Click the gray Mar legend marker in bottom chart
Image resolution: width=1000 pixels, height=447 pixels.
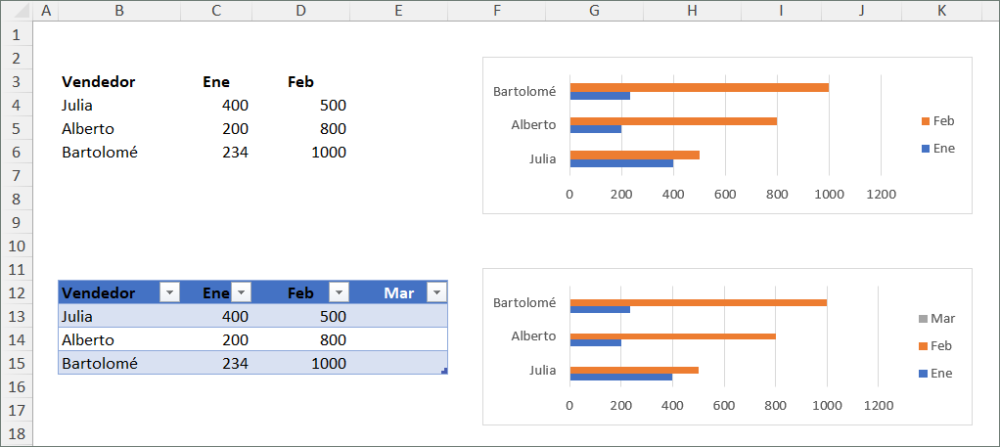923,319
